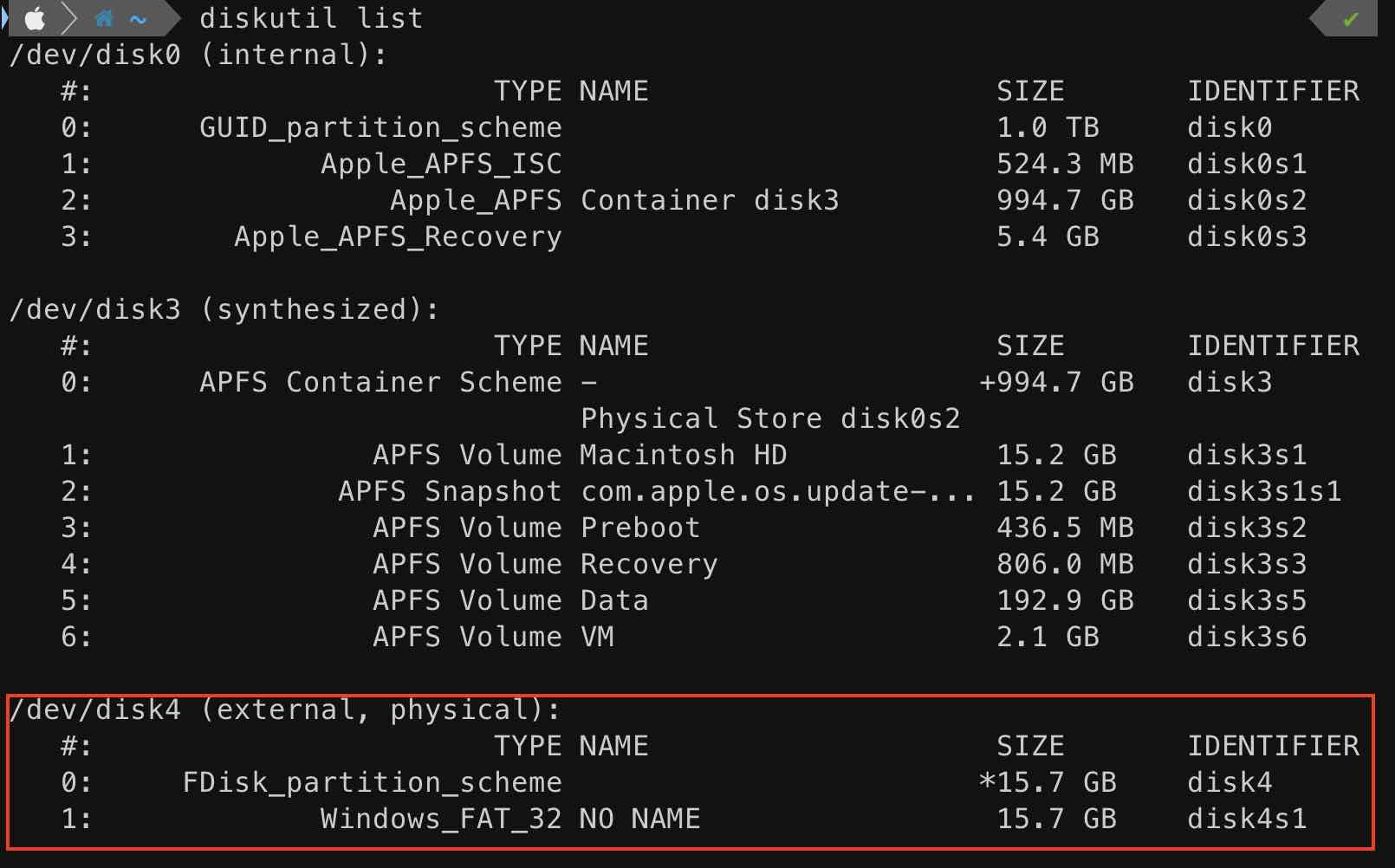Image resolution: width=1395 pixels, height=868 pixels.
Task: Click 'FDisk_partition_scheme' type text
Action: [x=372, y=782]
